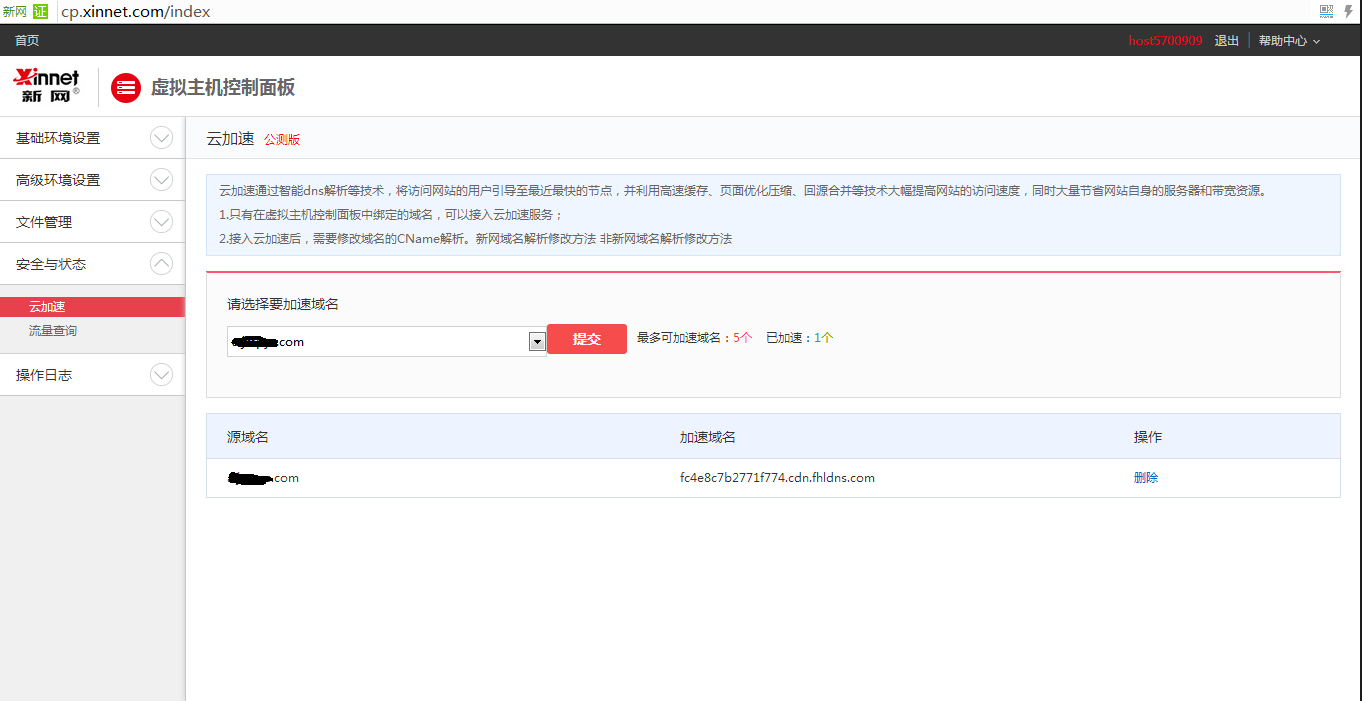This screenshot has width=1362, height=701.
Task: Open 新网域名解析修改方法 link
Action: click(x=535, y=239)
